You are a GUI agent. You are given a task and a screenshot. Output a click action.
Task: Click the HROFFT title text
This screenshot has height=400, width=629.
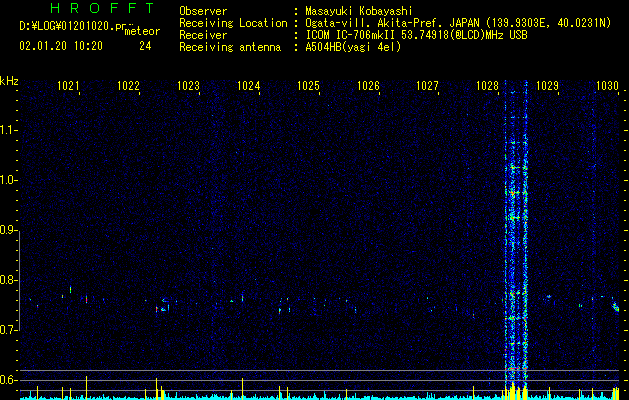tap(102, 8)
